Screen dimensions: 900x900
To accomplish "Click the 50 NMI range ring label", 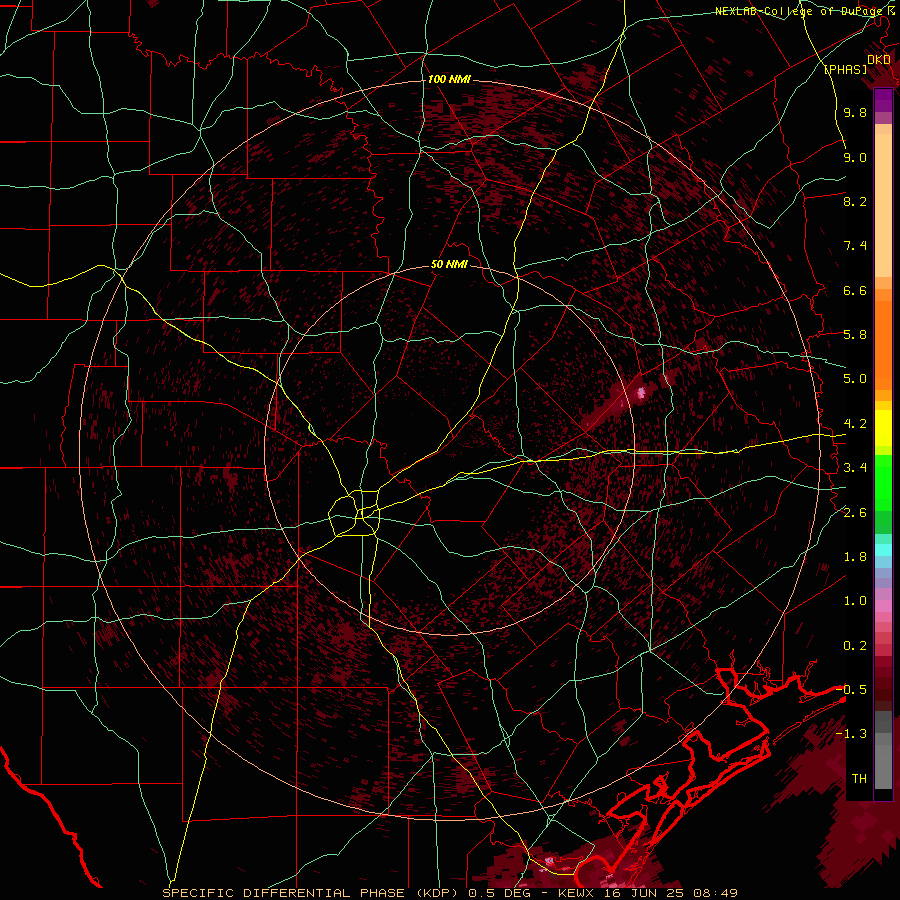I will pos(449,264).
